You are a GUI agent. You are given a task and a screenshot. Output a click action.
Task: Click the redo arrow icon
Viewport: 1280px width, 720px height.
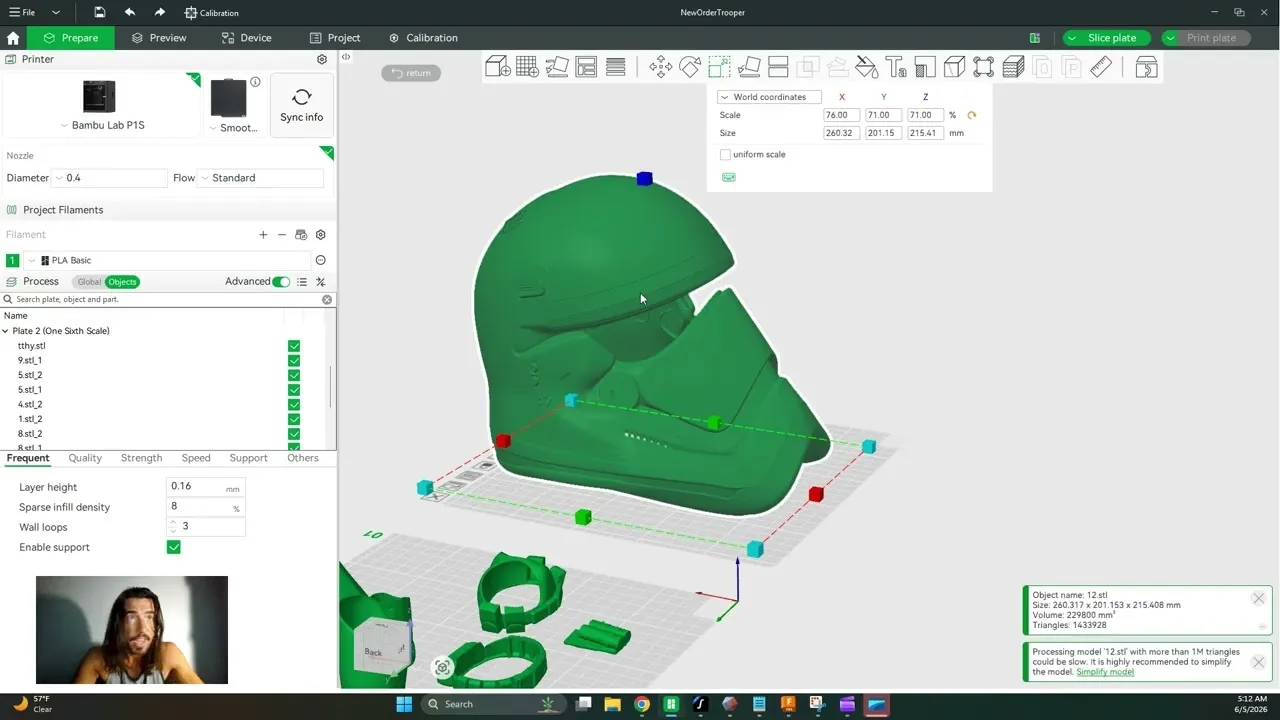[x=160, y=12]
